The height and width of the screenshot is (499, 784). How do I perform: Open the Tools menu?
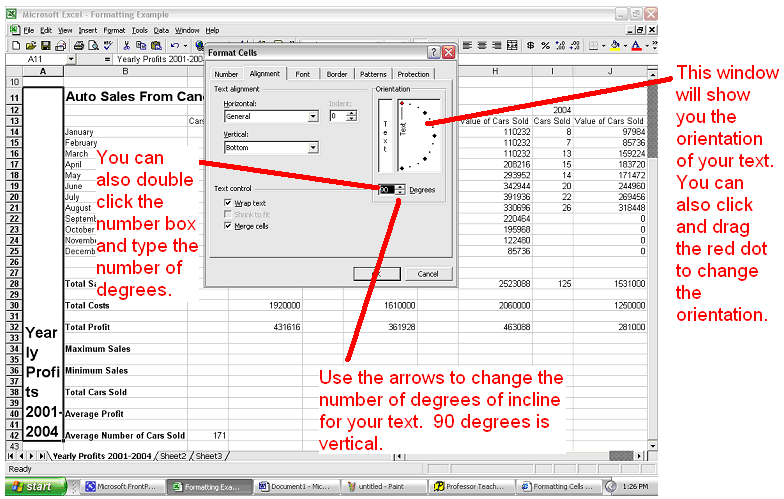click(140, 30)
